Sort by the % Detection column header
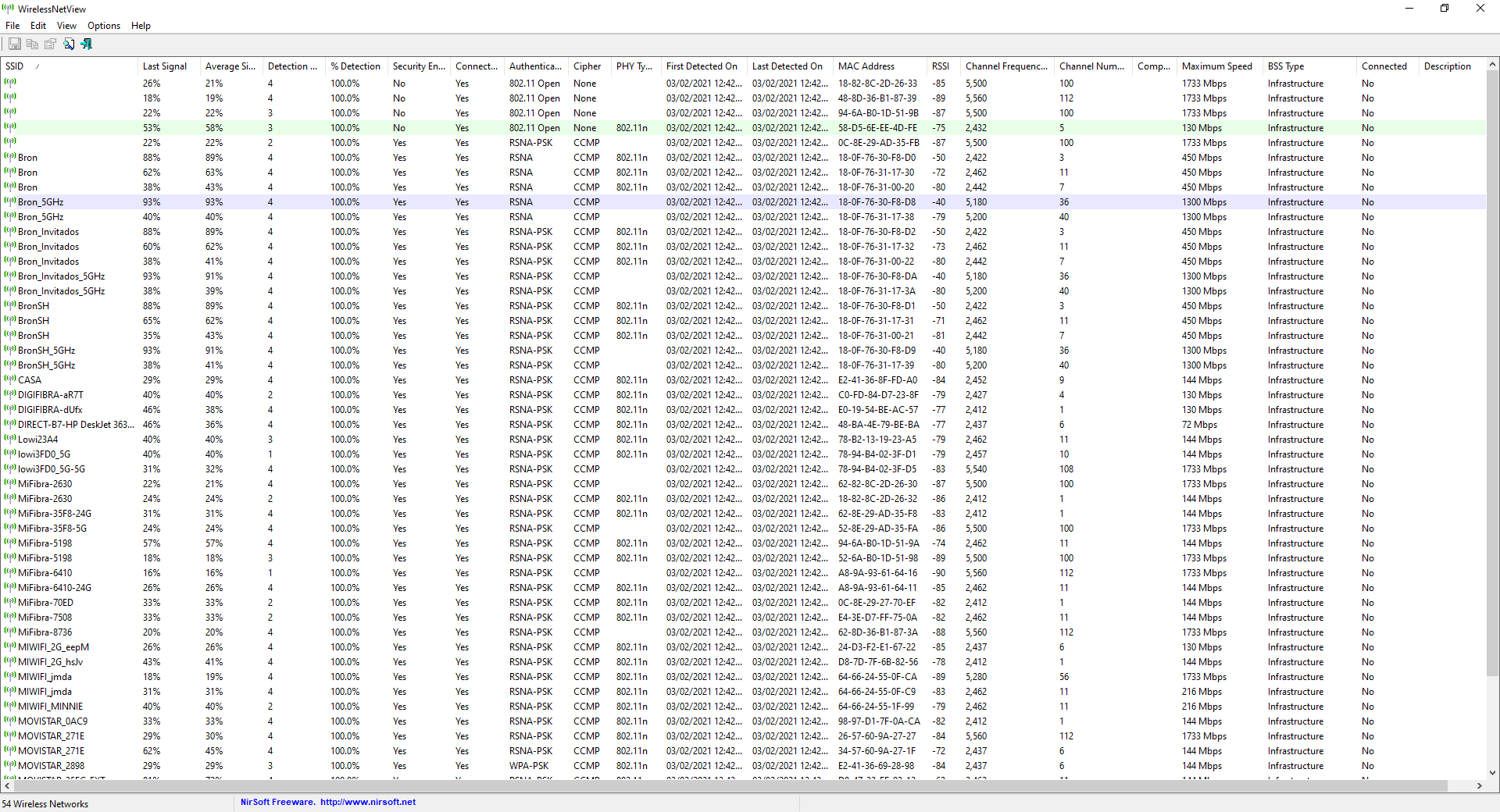Image resolution: width=1500 pixels, height=812 pixels. click(356, 66)
